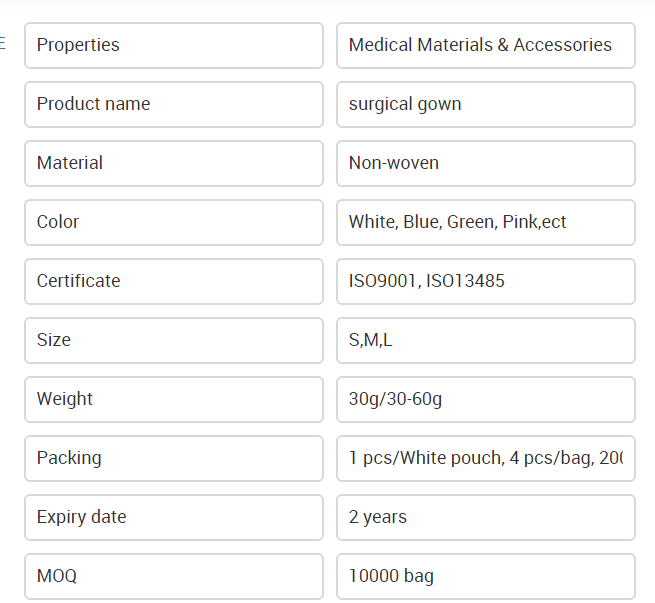Click the Product name label box
655x603 pixels.
click(174, 104)
